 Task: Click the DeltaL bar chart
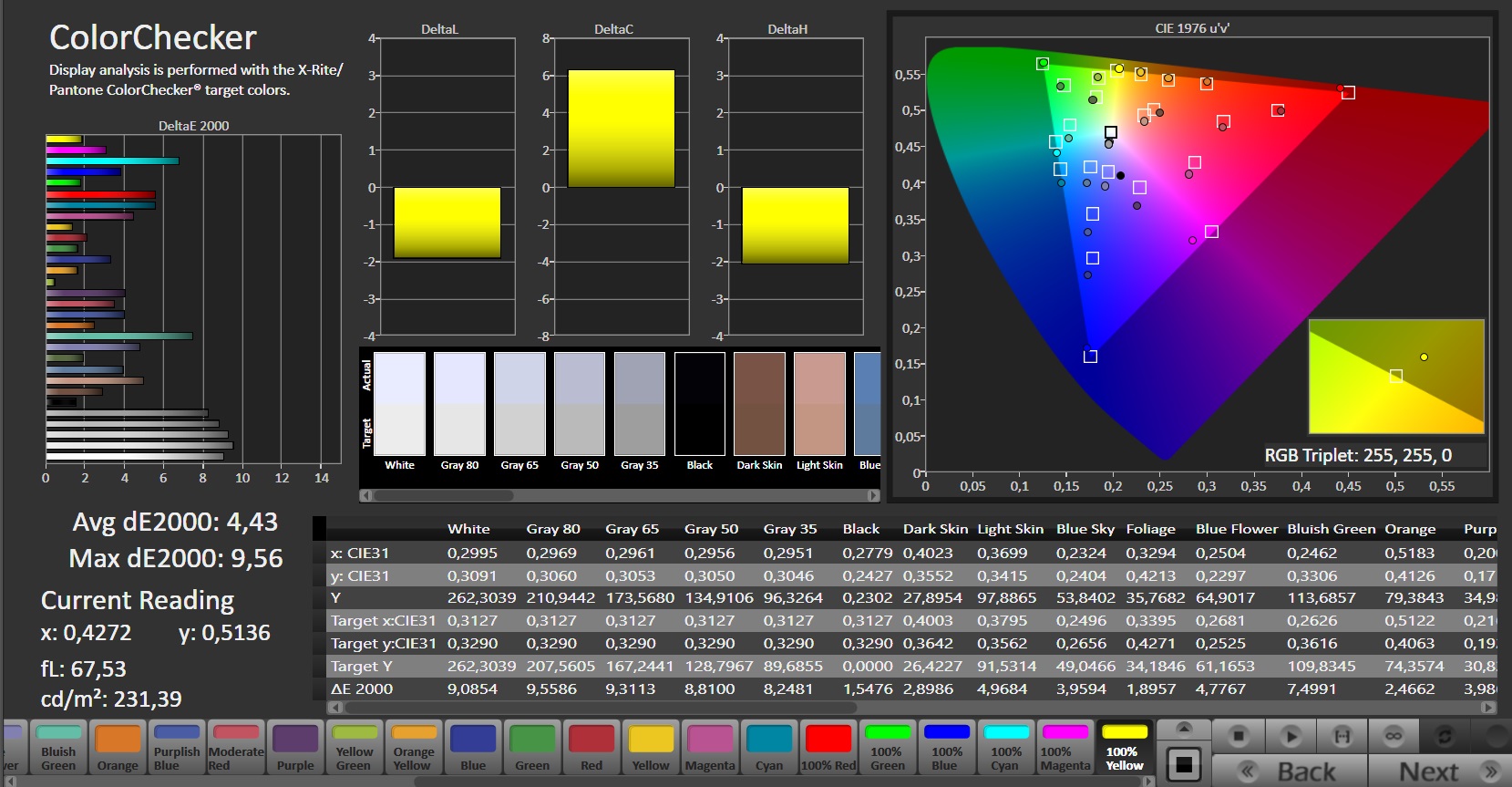click(x=447, y=188)
